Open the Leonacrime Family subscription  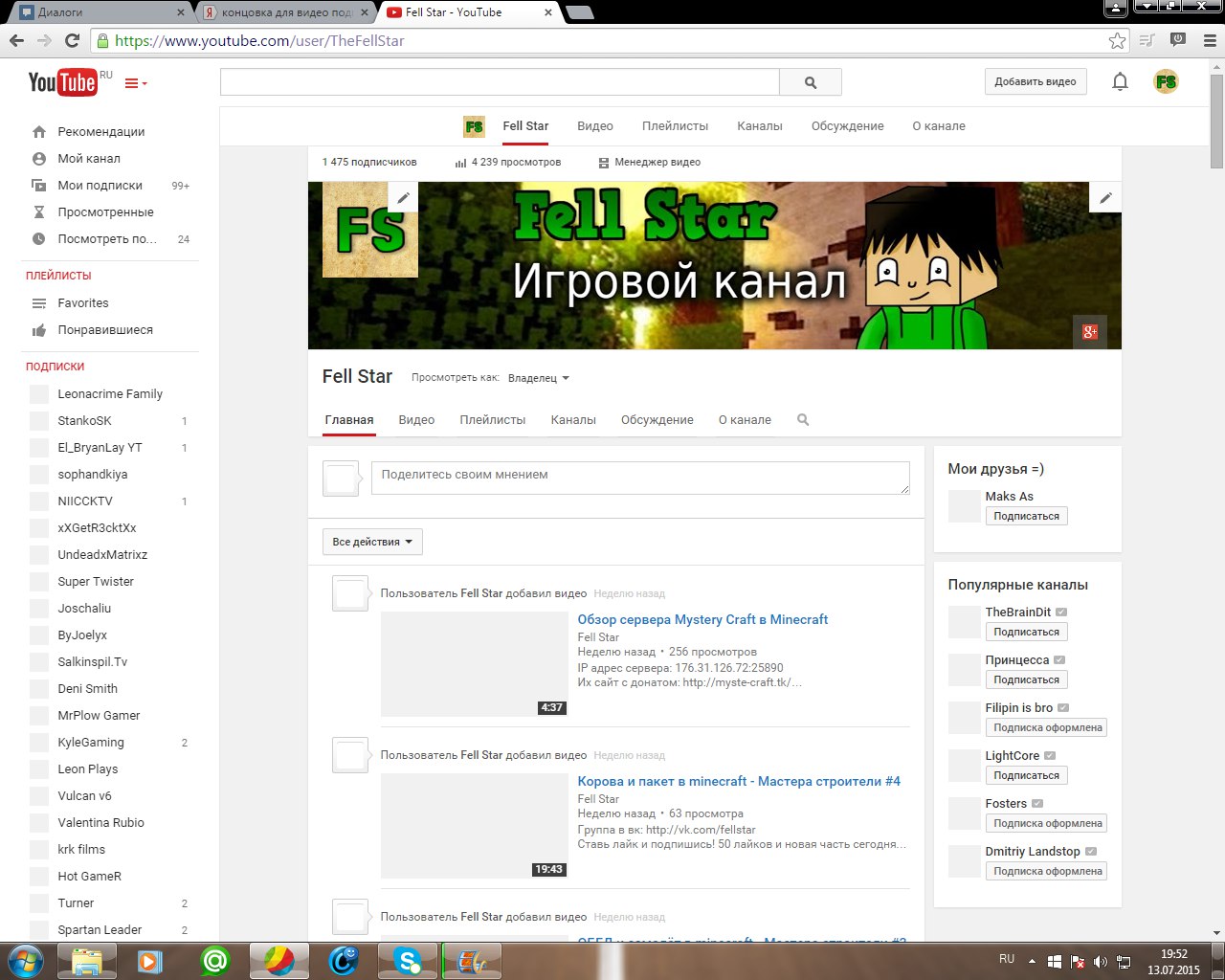110,394
